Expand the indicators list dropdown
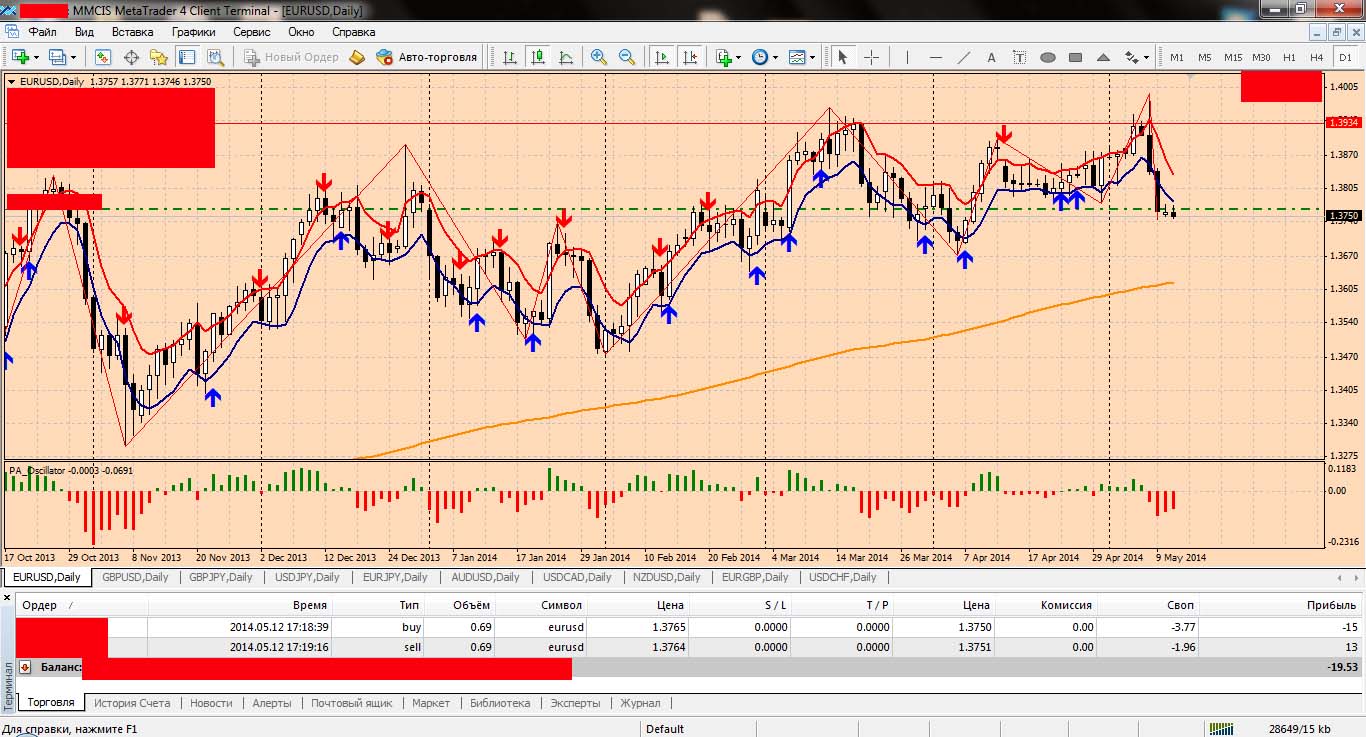Image resolution: width=1366 pixels, height=737 pixels. [738, 57]
